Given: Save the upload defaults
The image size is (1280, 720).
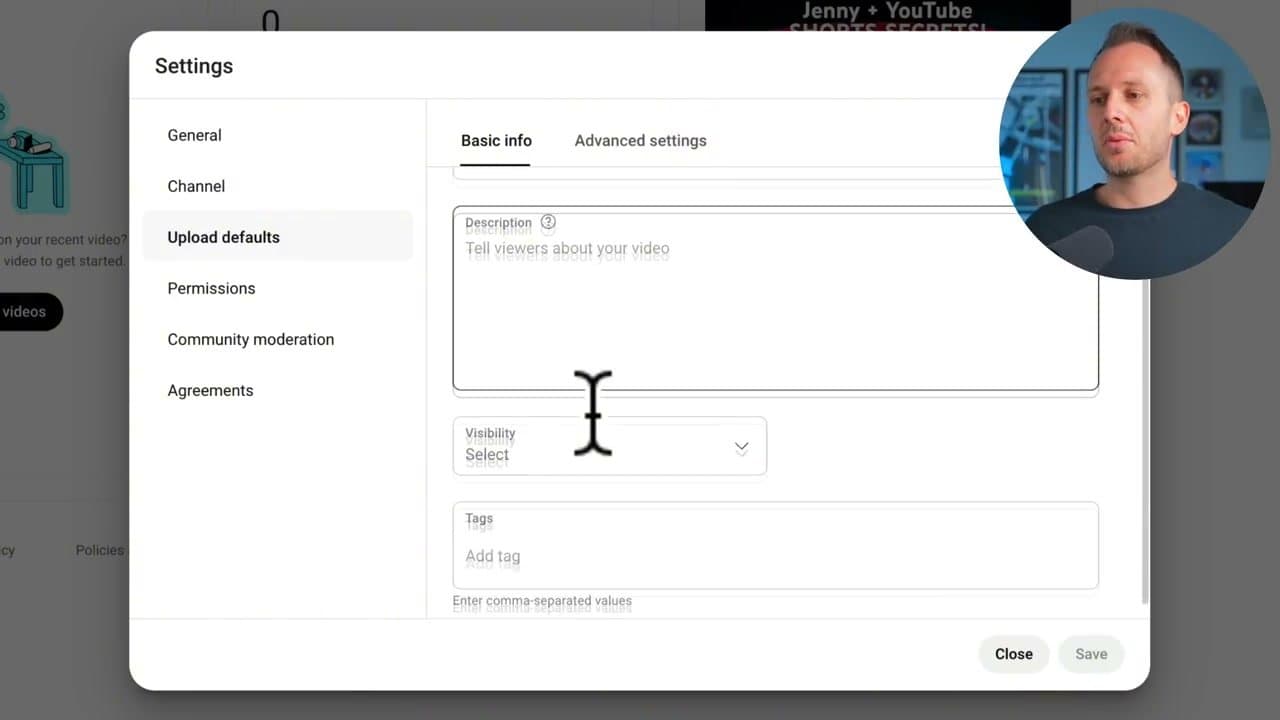Looking at the screenshot, I should pos(1090,653).
